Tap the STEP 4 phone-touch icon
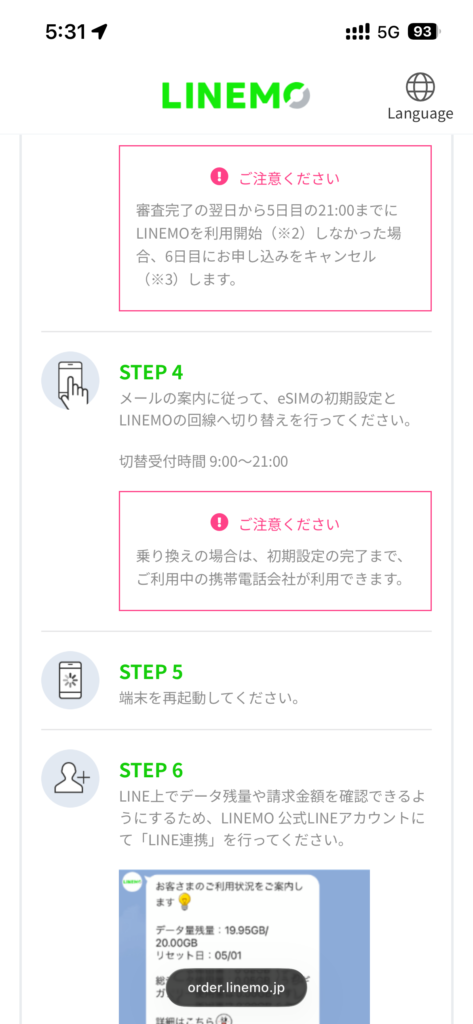The image size is (473, 1024). [x=71, y=381]
